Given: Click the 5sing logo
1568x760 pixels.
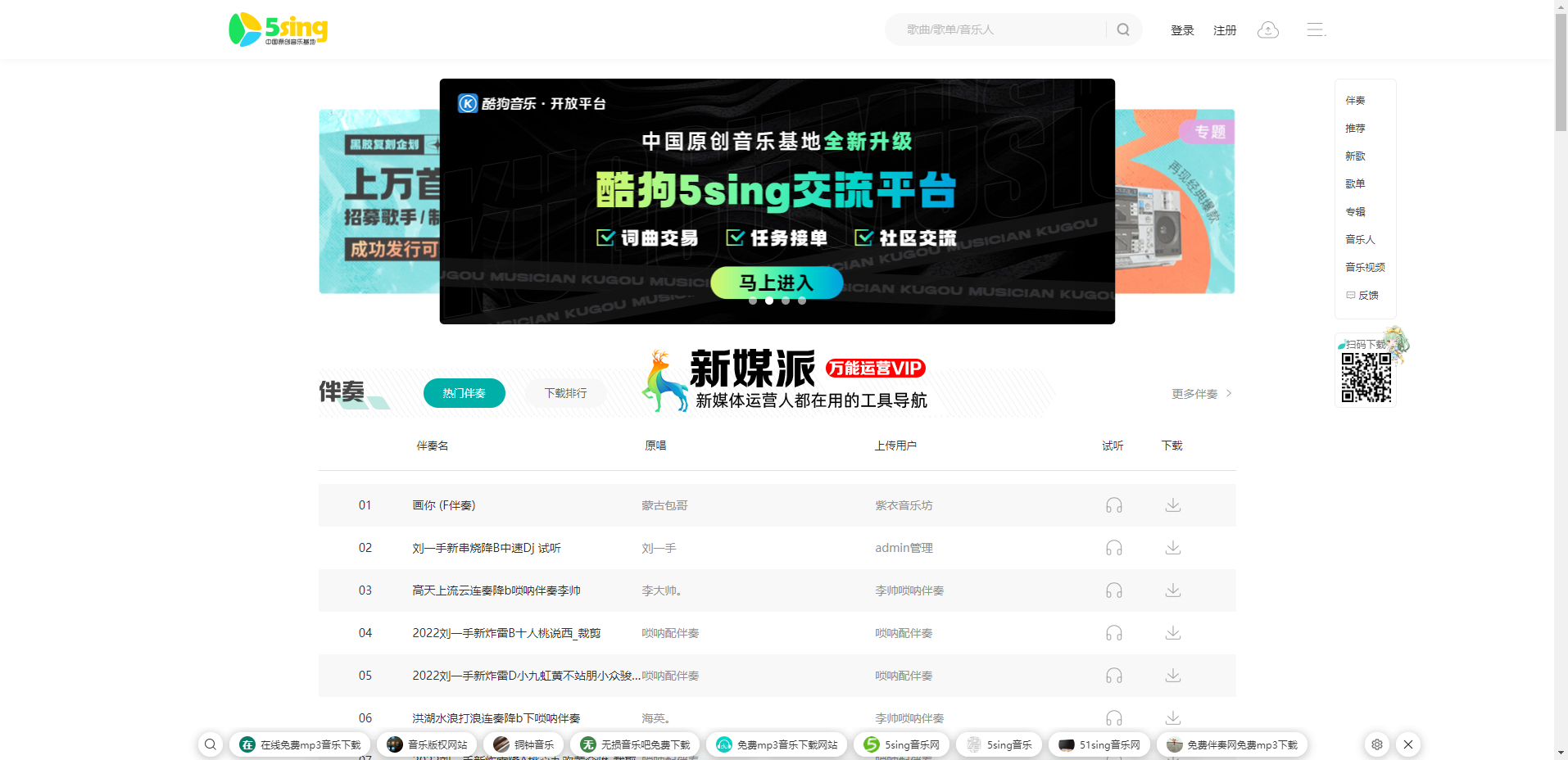Looking at the screenshot, I should point(278,29).
